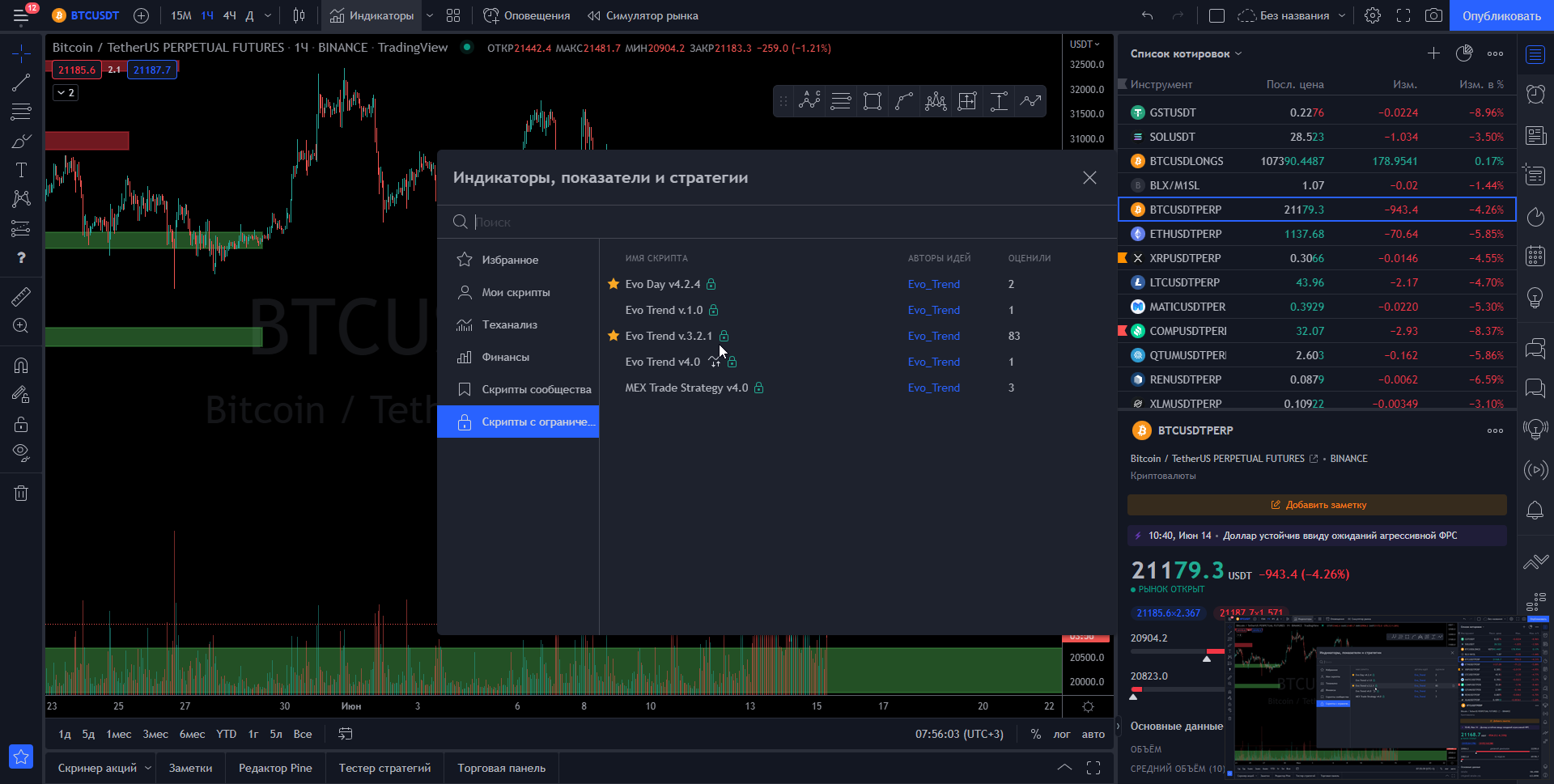Open the Community scripts category
The width and height of the screenshot is (1554, 784).
(x=518, y=389)
